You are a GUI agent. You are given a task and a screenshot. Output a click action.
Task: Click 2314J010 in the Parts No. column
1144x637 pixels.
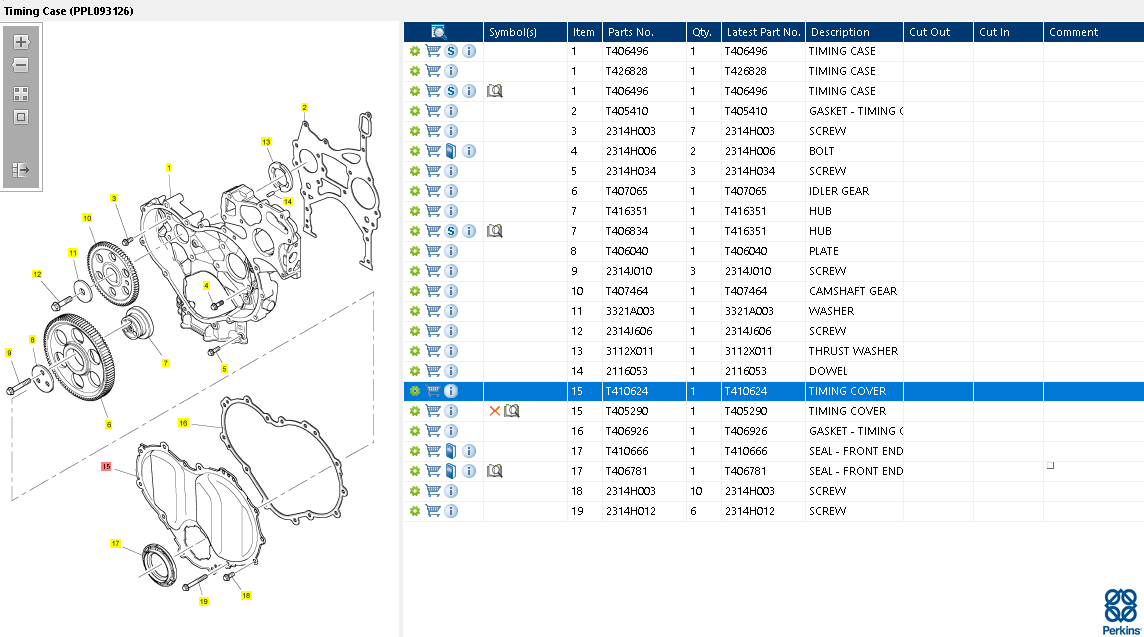(x=629, y=271)
